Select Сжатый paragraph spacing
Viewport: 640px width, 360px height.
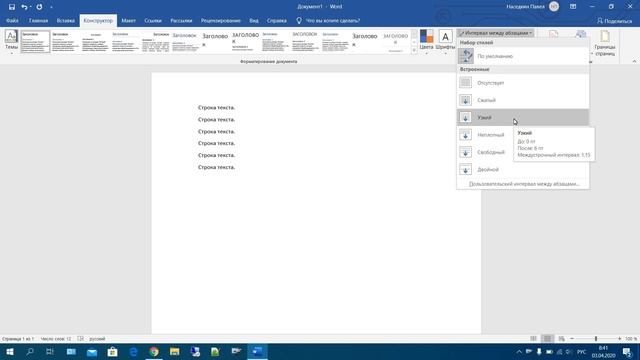522,100
